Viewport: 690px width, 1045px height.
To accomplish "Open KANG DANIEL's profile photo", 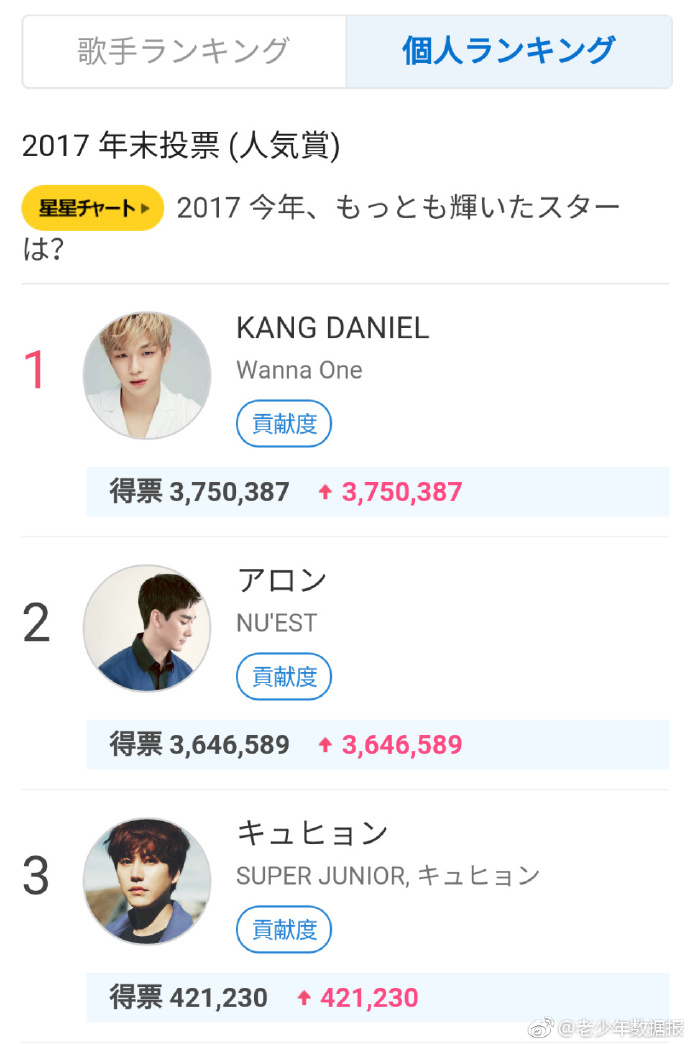I will [x=147, y=375].
